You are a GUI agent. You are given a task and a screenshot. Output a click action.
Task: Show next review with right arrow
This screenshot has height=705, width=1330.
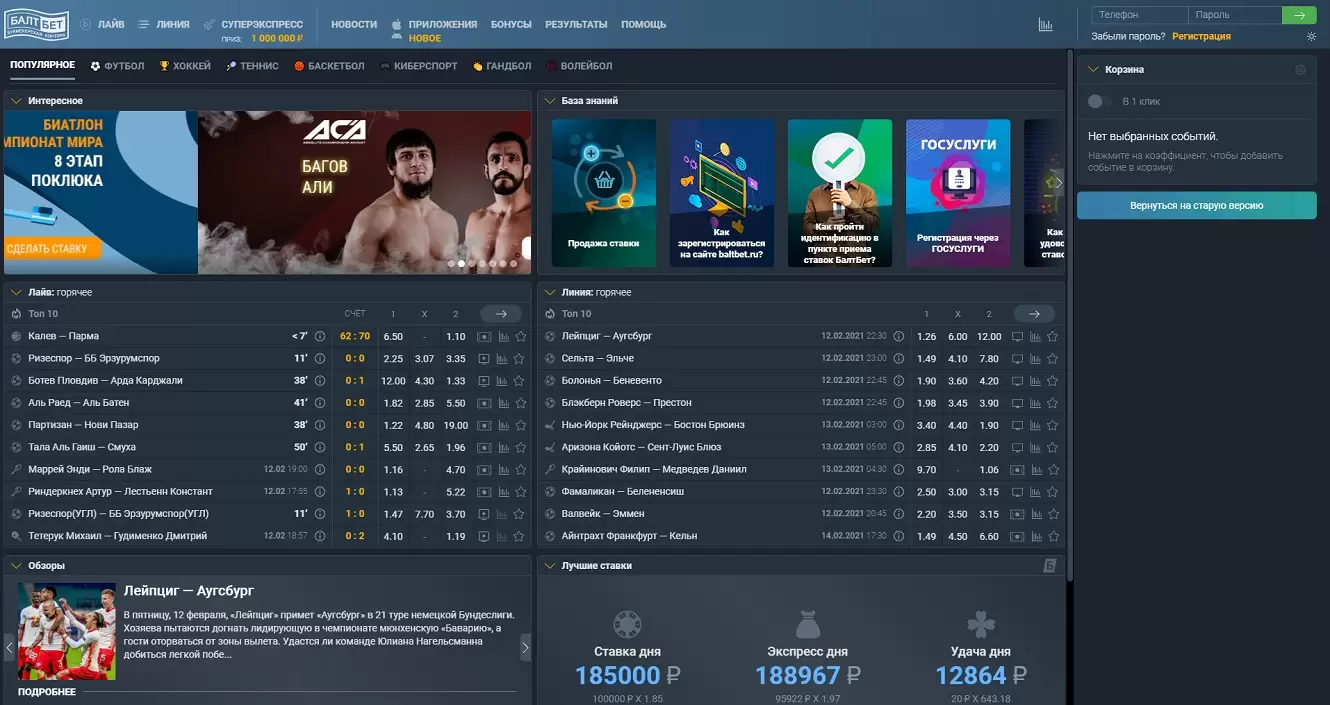(x=525, y=648)
